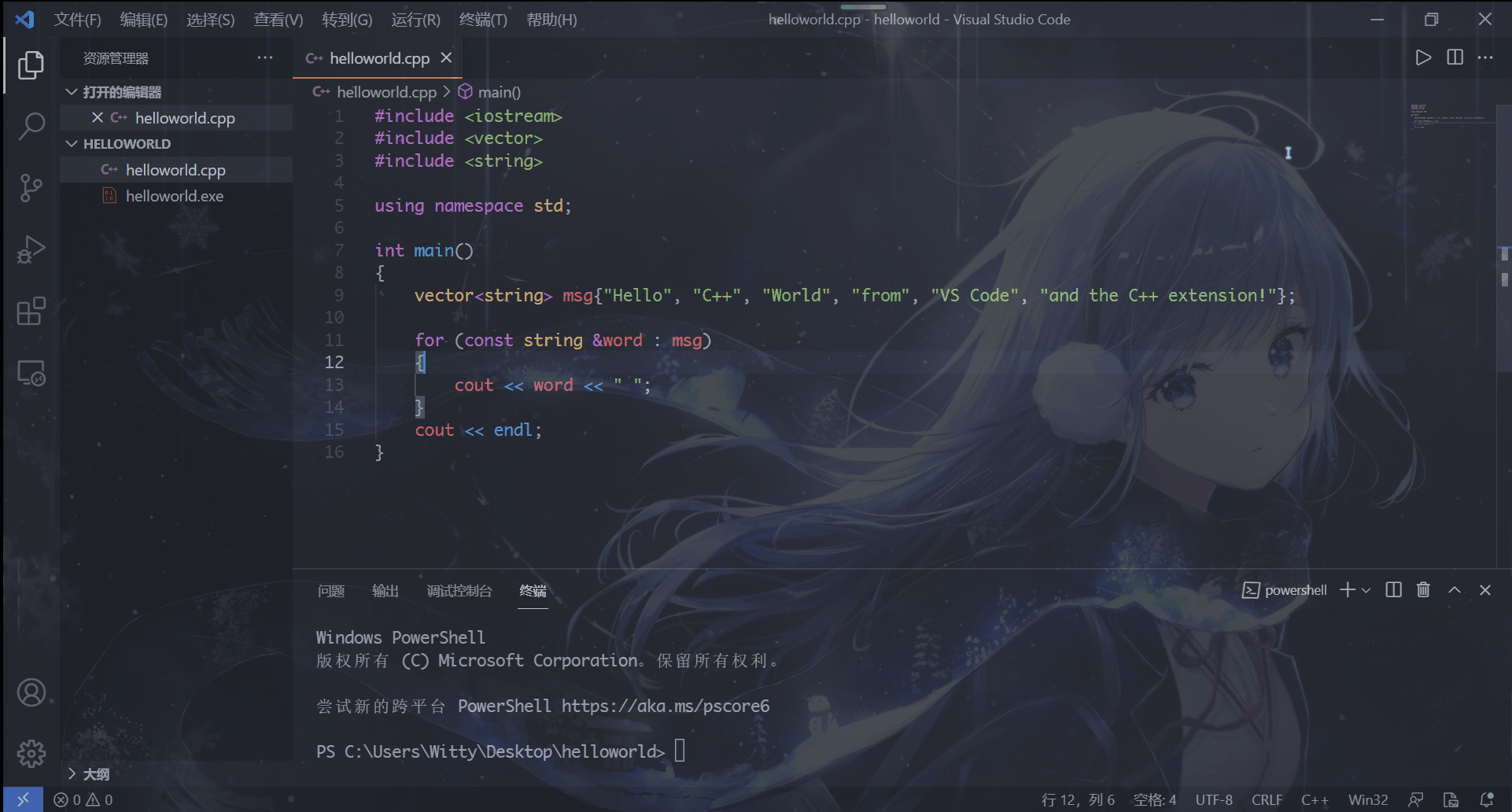This screenshot has width=1512, height=812.
Task: Switch to the Debug Console tab
Action: (x=459, y=590)
